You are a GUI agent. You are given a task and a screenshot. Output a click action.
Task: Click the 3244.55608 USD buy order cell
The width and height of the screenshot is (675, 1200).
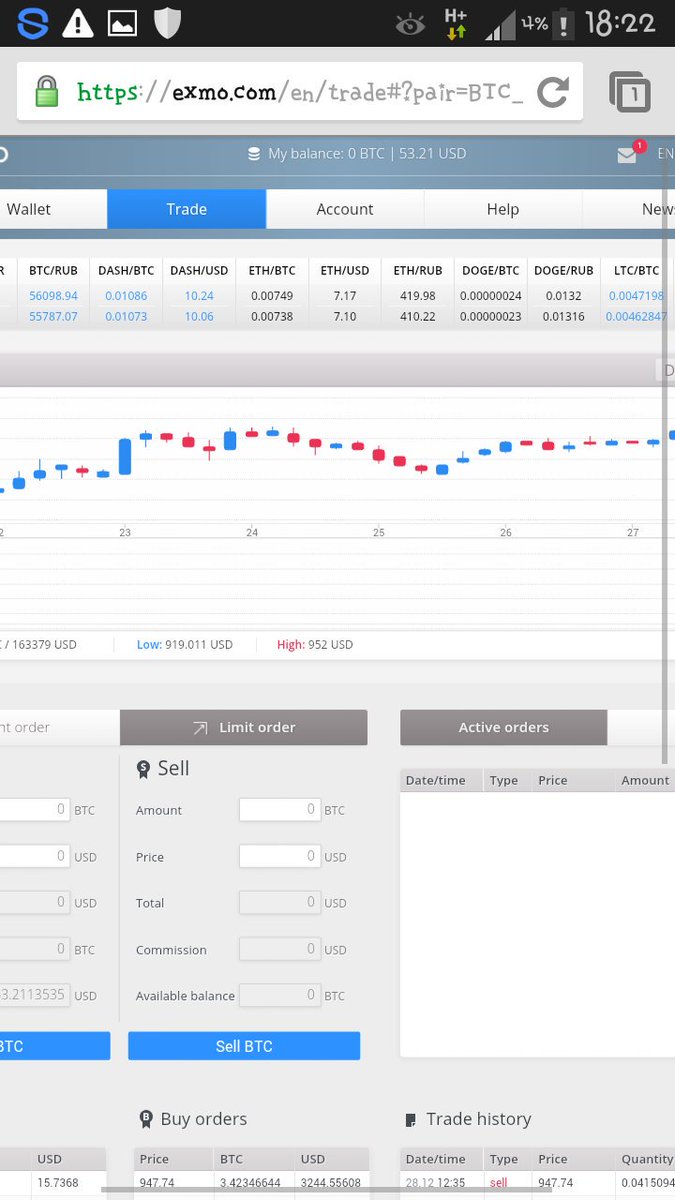pos(331,1182)
